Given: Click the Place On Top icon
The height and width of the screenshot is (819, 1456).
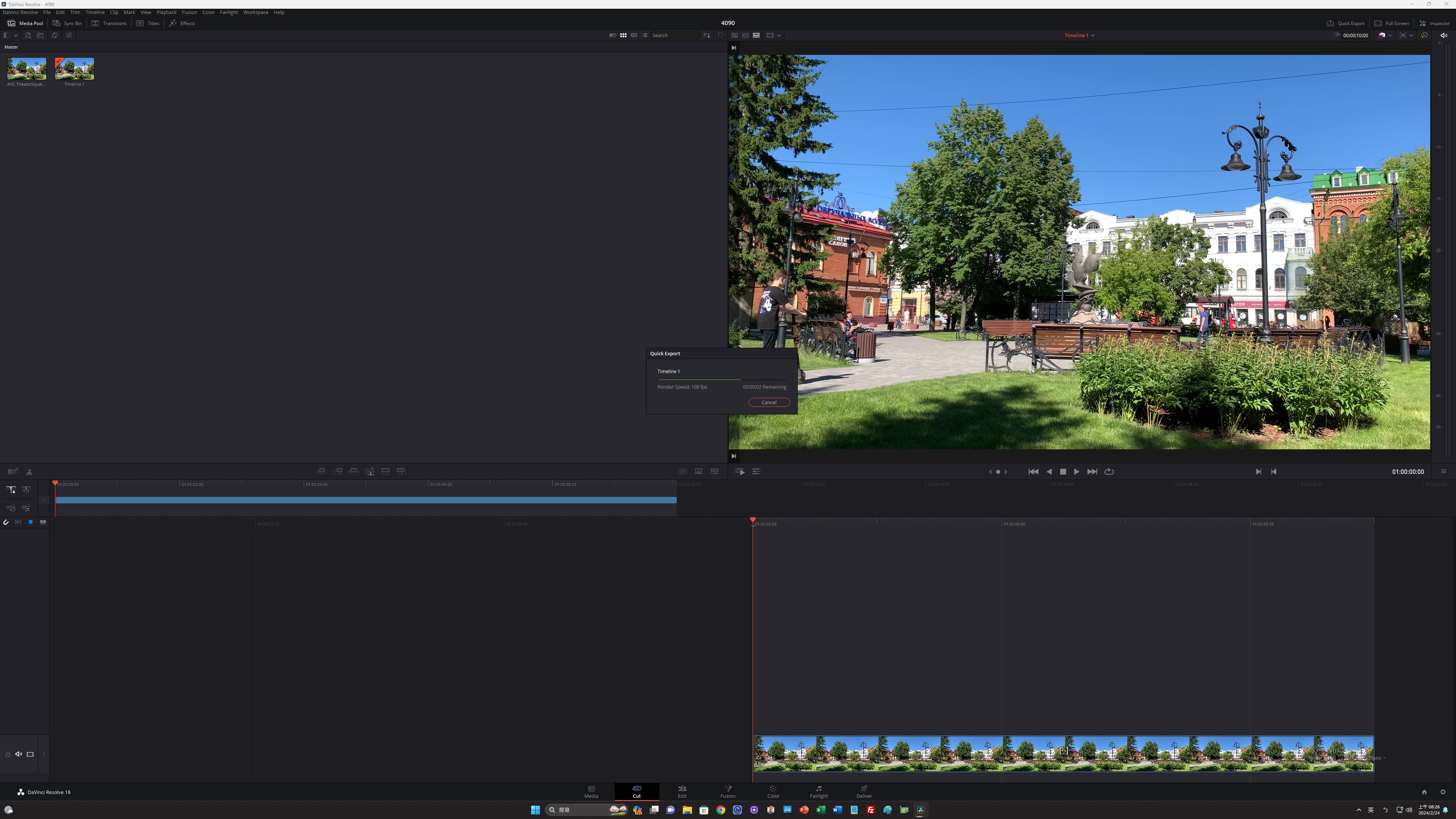Looking at the screenshot, I should 386,471.
